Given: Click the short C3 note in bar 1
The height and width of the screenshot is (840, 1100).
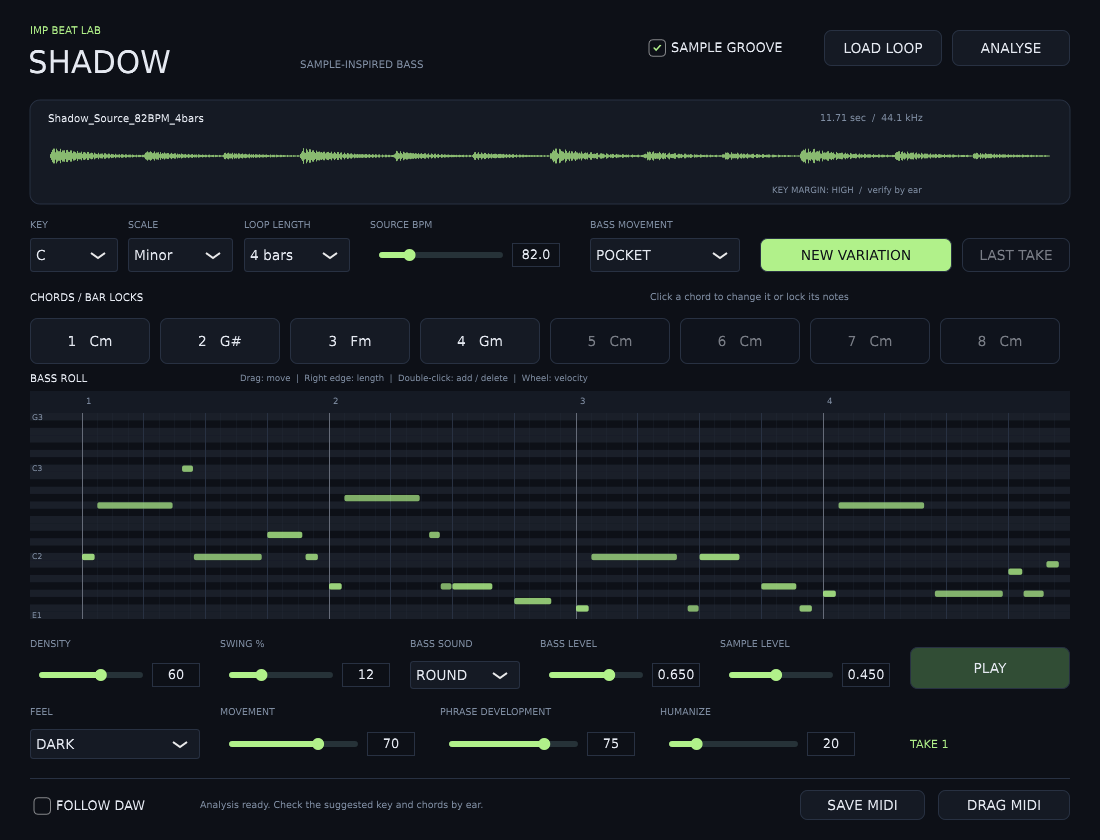Looking at the screenshot, I should [x=187, y=469].
